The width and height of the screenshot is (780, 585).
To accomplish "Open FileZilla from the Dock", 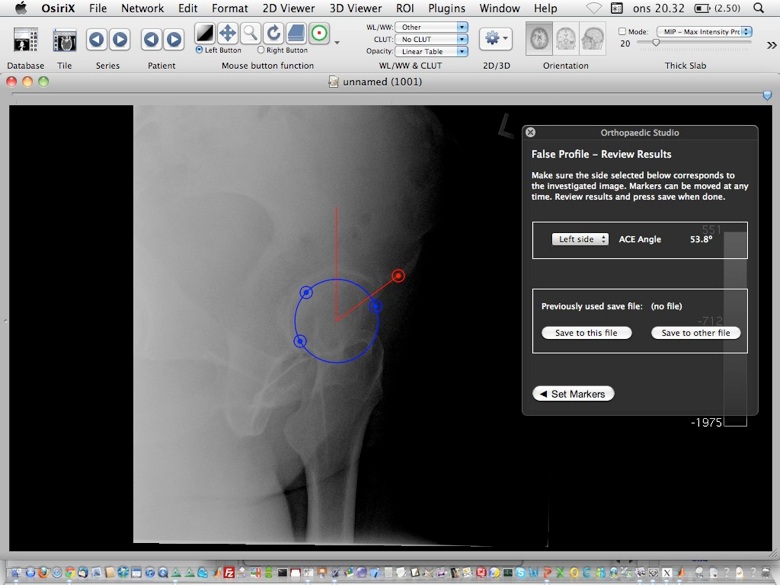I will (229, 573).
